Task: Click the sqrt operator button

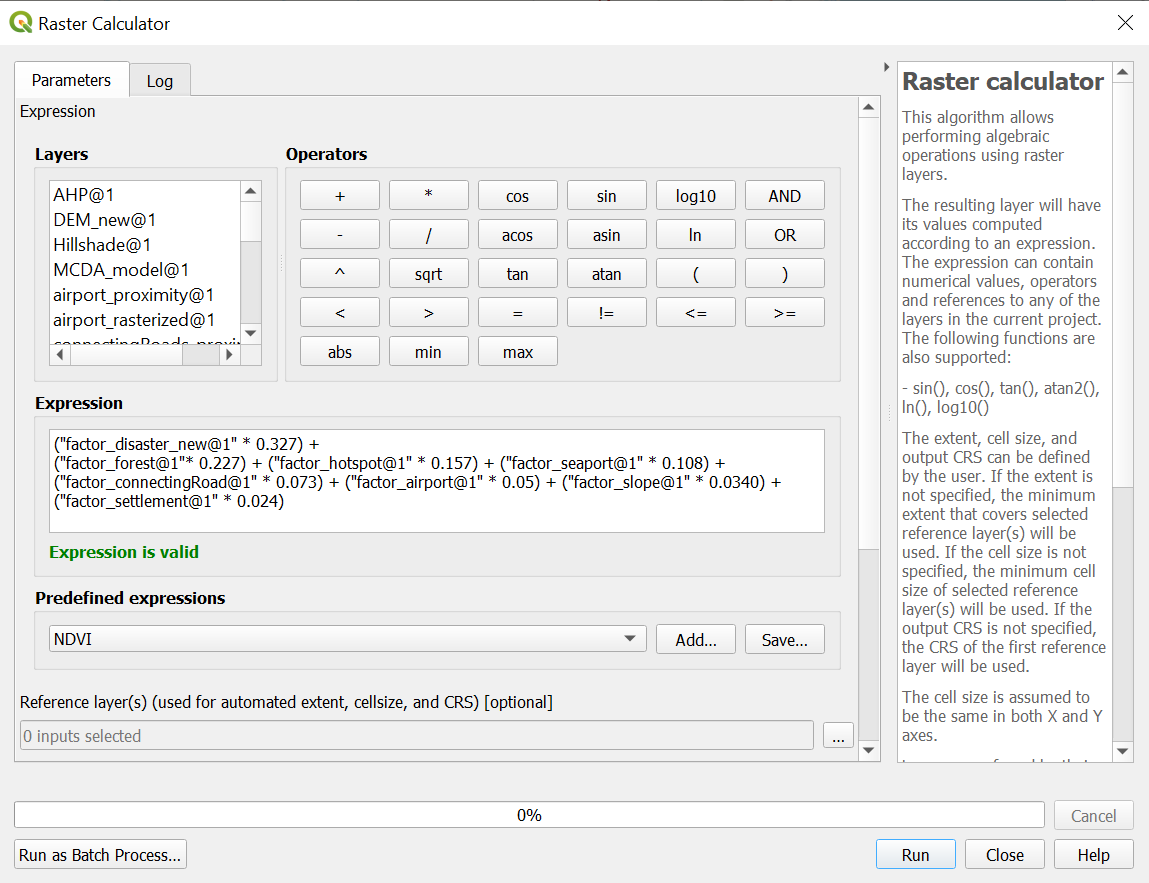Action: tap(428, 274)
